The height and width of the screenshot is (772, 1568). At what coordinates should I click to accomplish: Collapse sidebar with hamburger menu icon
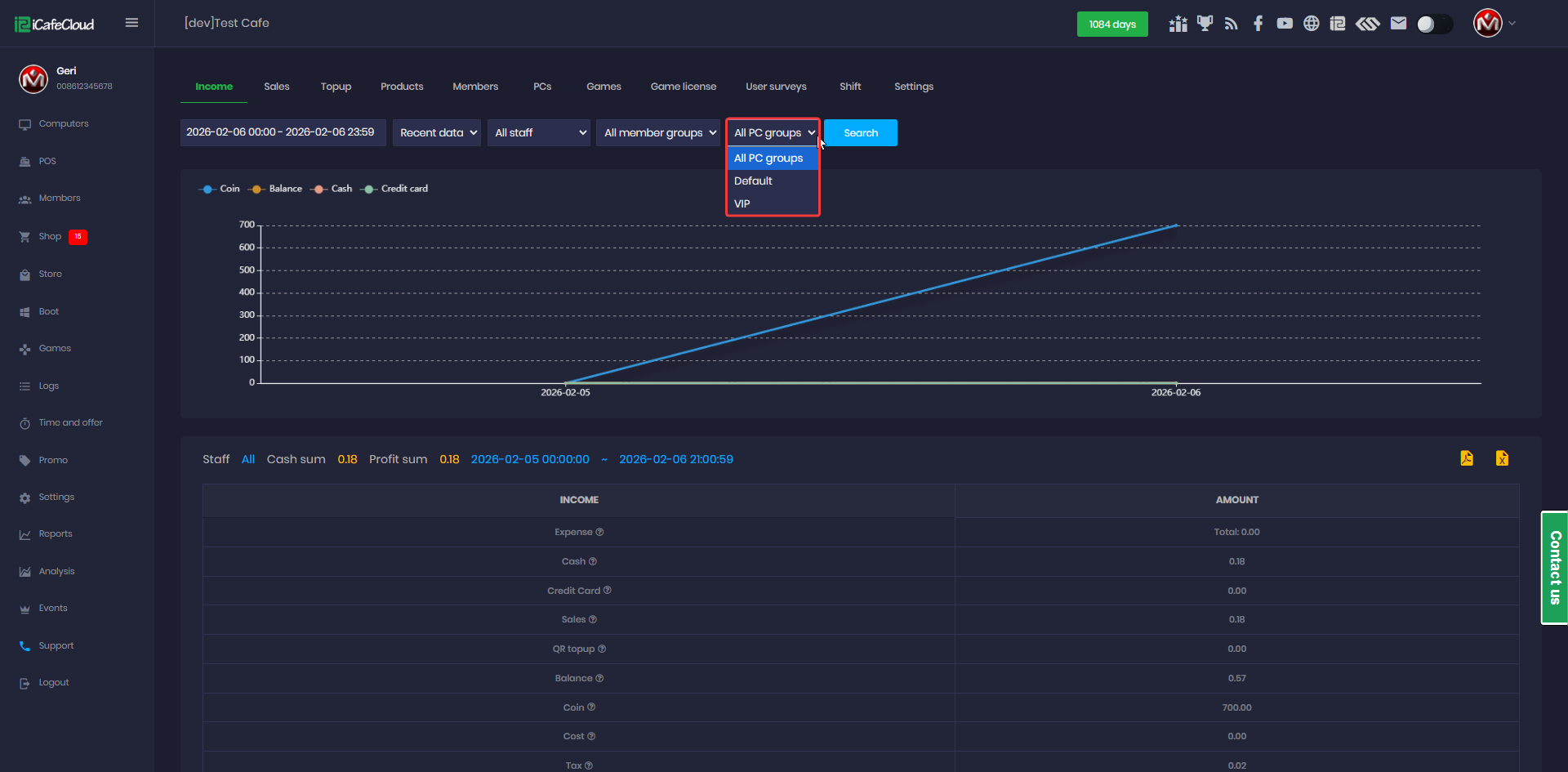pos(131,23)
